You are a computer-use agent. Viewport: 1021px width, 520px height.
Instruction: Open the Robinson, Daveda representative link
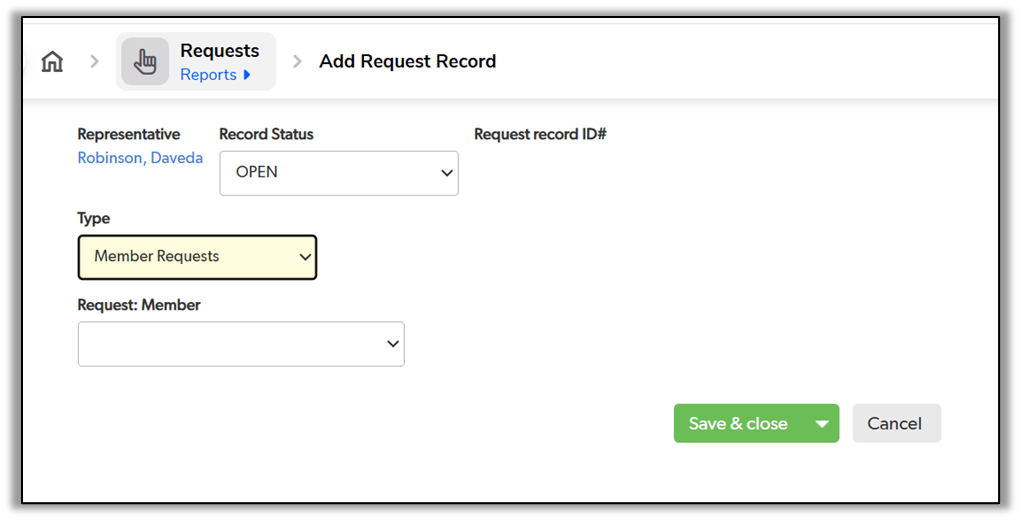click(x=140, y=158)
